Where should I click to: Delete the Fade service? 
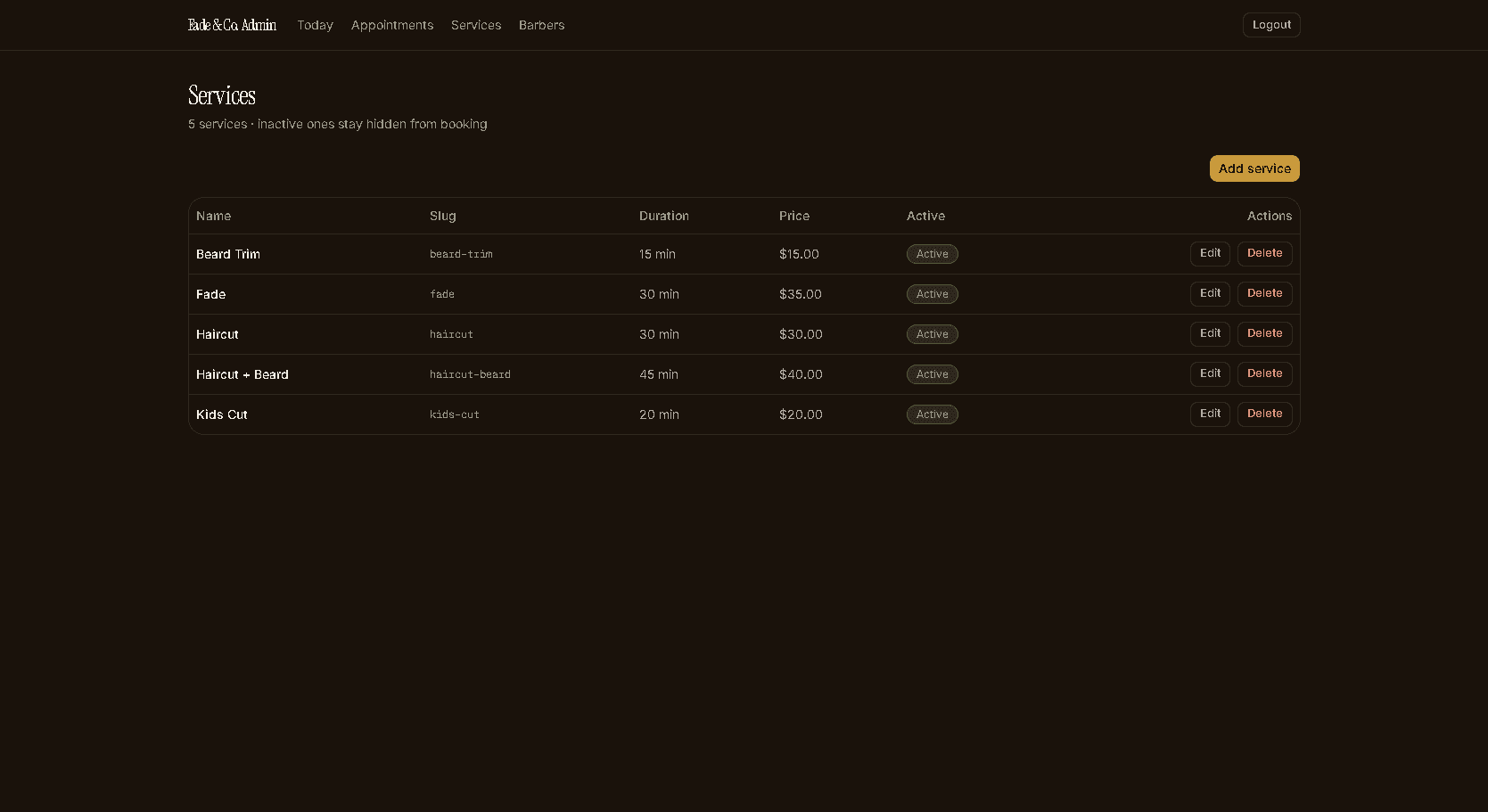coord(1264,293)
